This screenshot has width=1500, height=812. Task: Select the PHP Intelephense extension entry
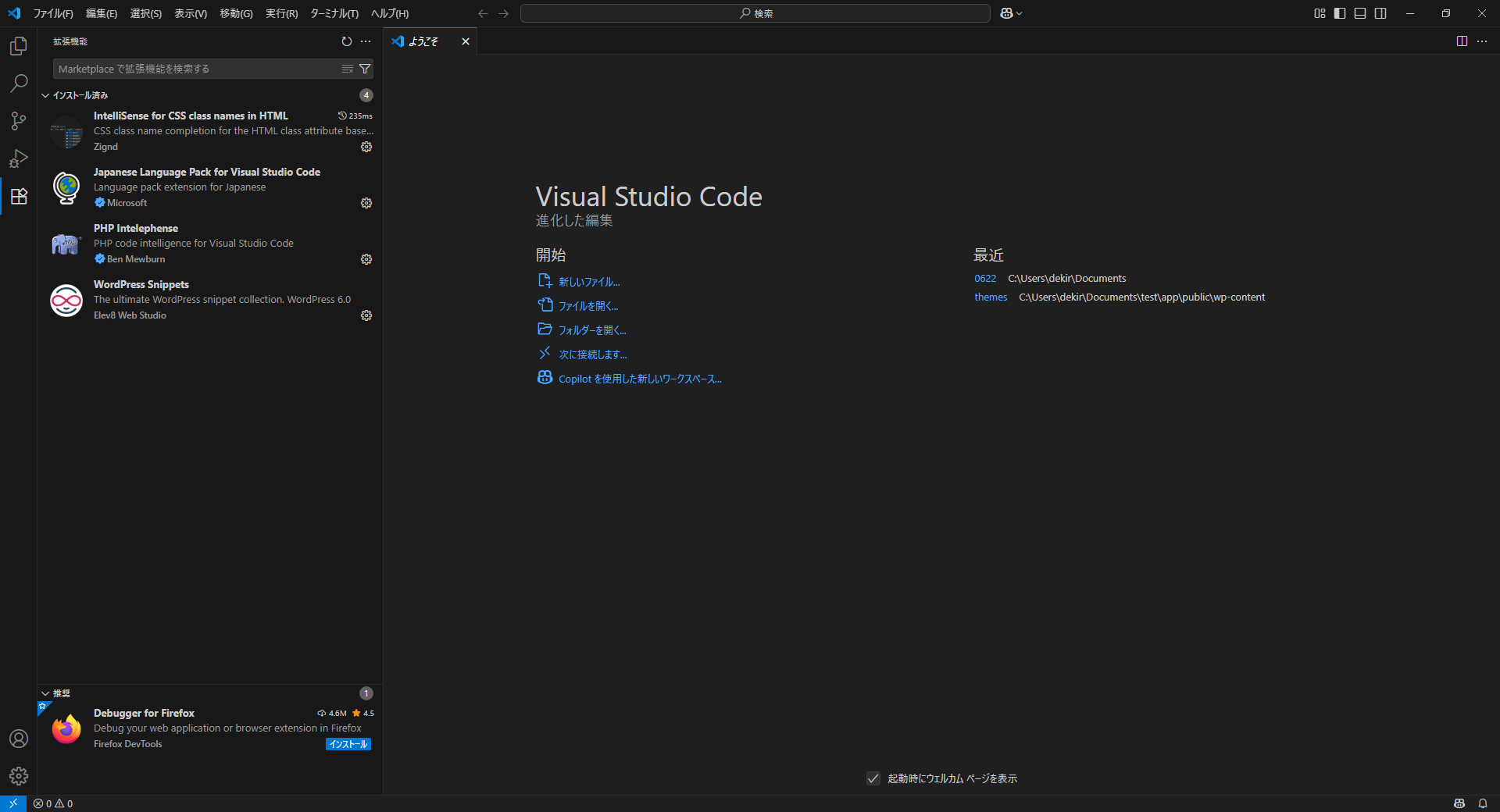tap(210, 244)
